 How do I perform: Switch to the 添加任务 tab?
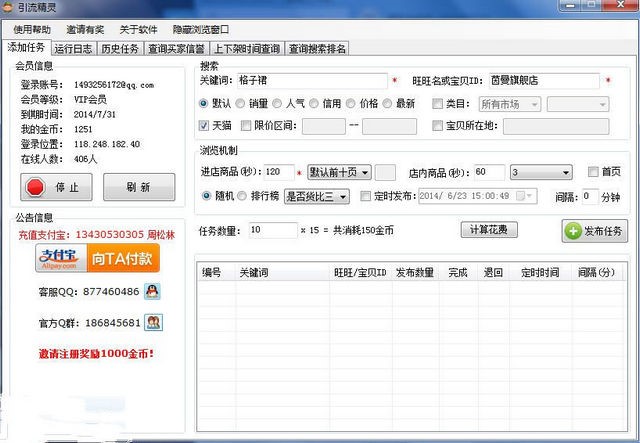coord(27,47)
